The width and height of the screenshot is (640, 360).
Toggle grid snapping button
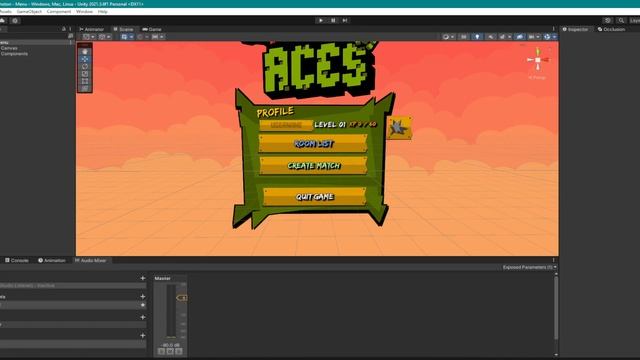(124, 37)
